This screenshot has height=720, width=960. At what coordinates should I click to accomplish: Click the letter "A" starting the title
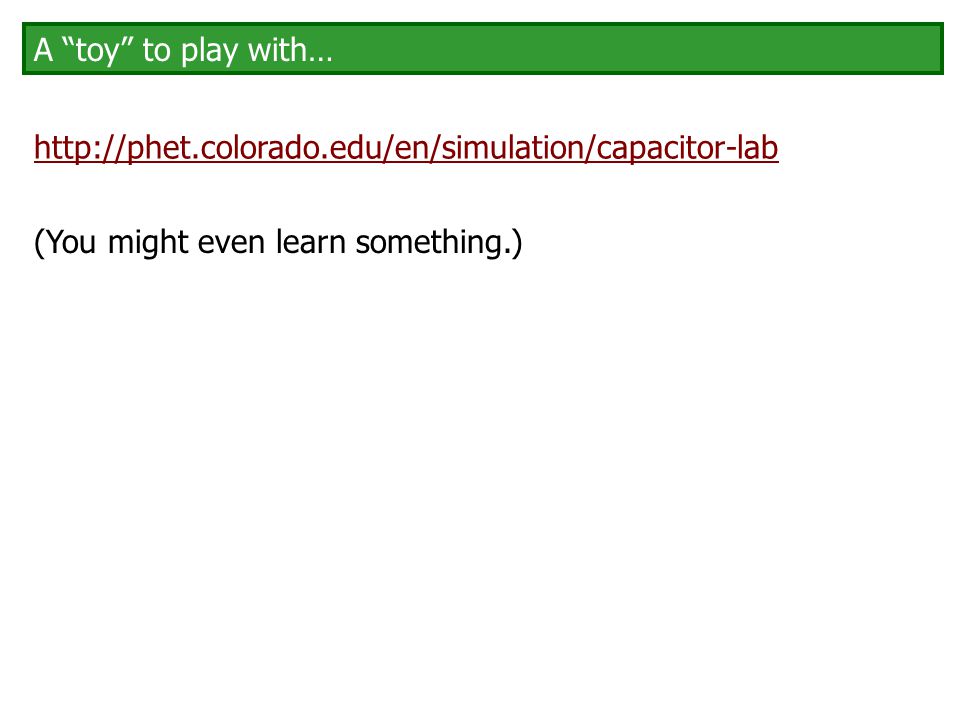pyautogui.click(x=43, y=50)
